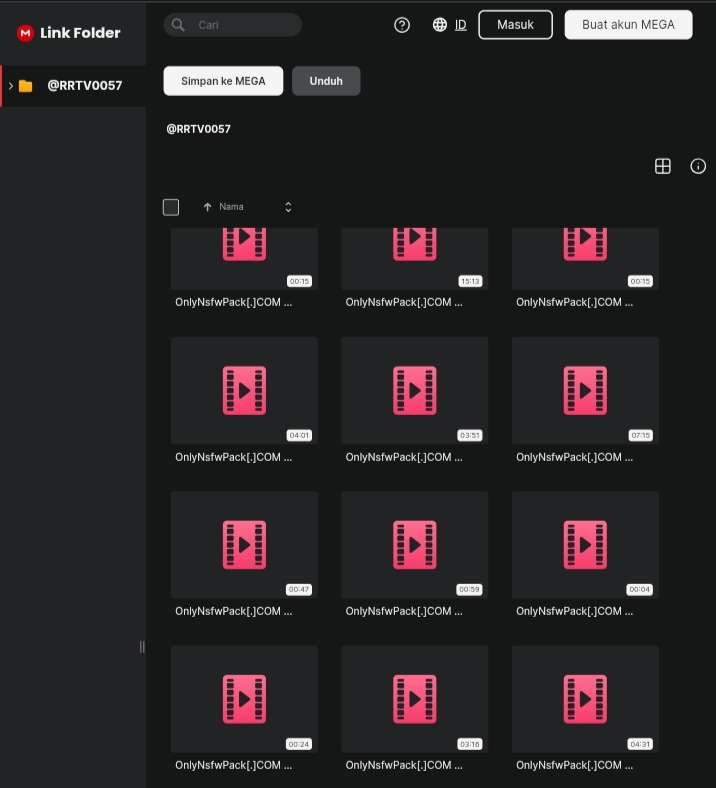Click the video icon of the 04:01 file
Screen dimensions: 716x788
(x=244, y=390)
